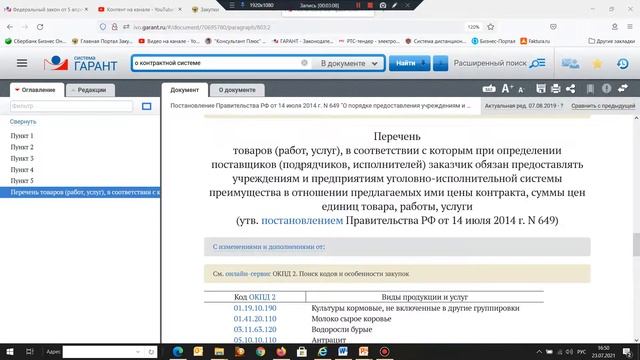640x360 pixels.
Task: Switch to the Закупки browser tab
Action: pyautogui.click(x=208, y=9)
